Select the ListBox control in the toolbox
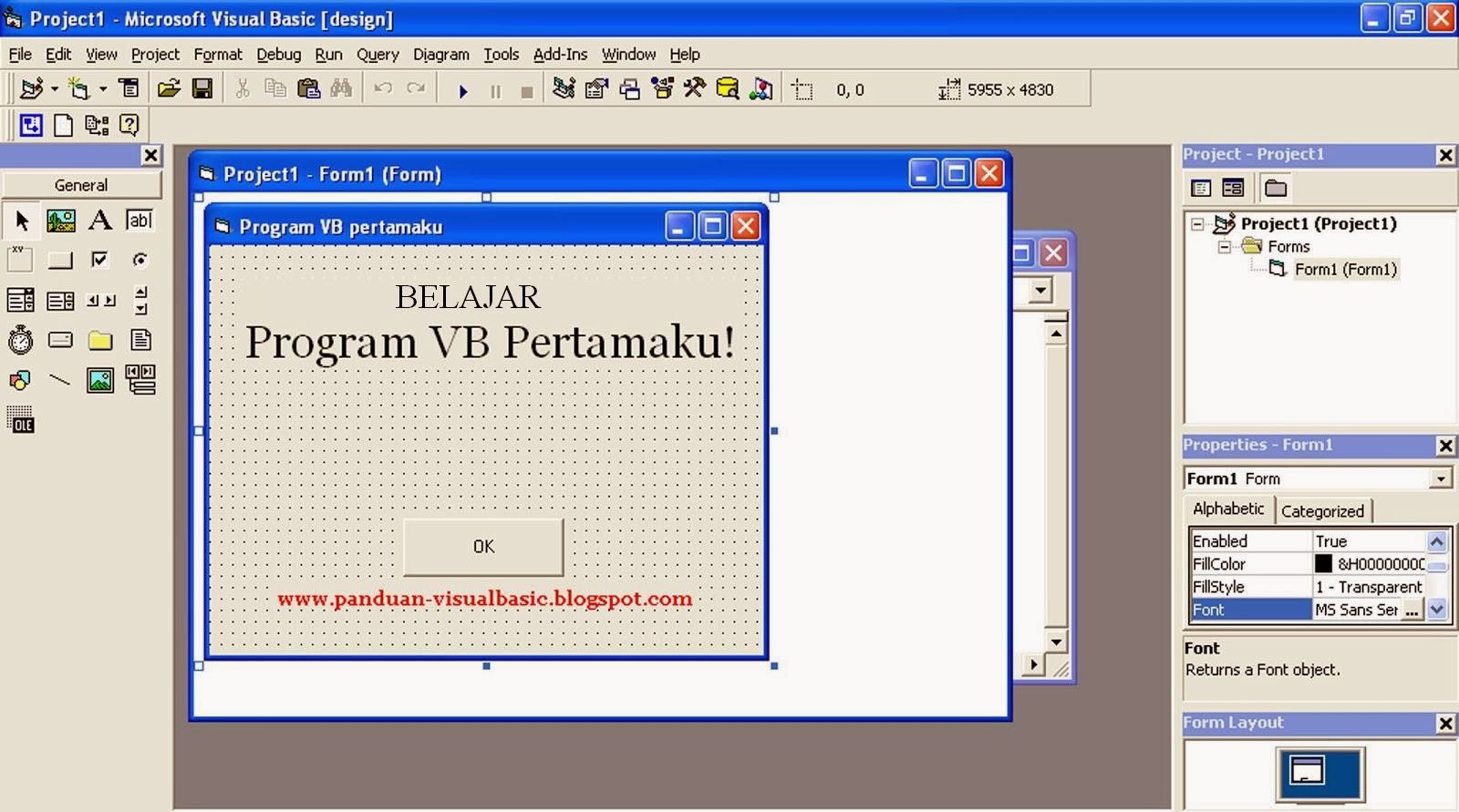 click(61, 300)
